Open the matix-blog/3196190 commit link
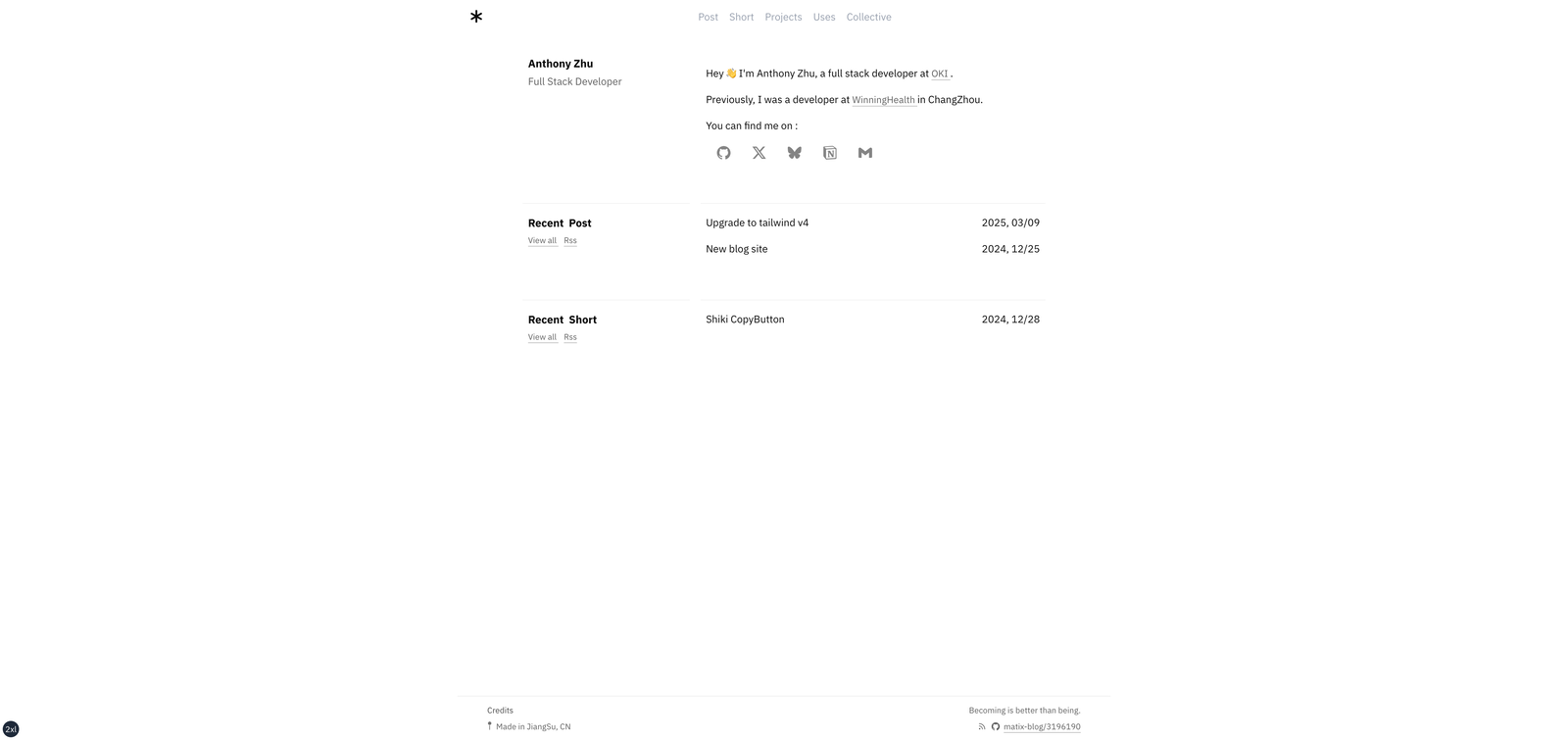 tap(1042, 727)
